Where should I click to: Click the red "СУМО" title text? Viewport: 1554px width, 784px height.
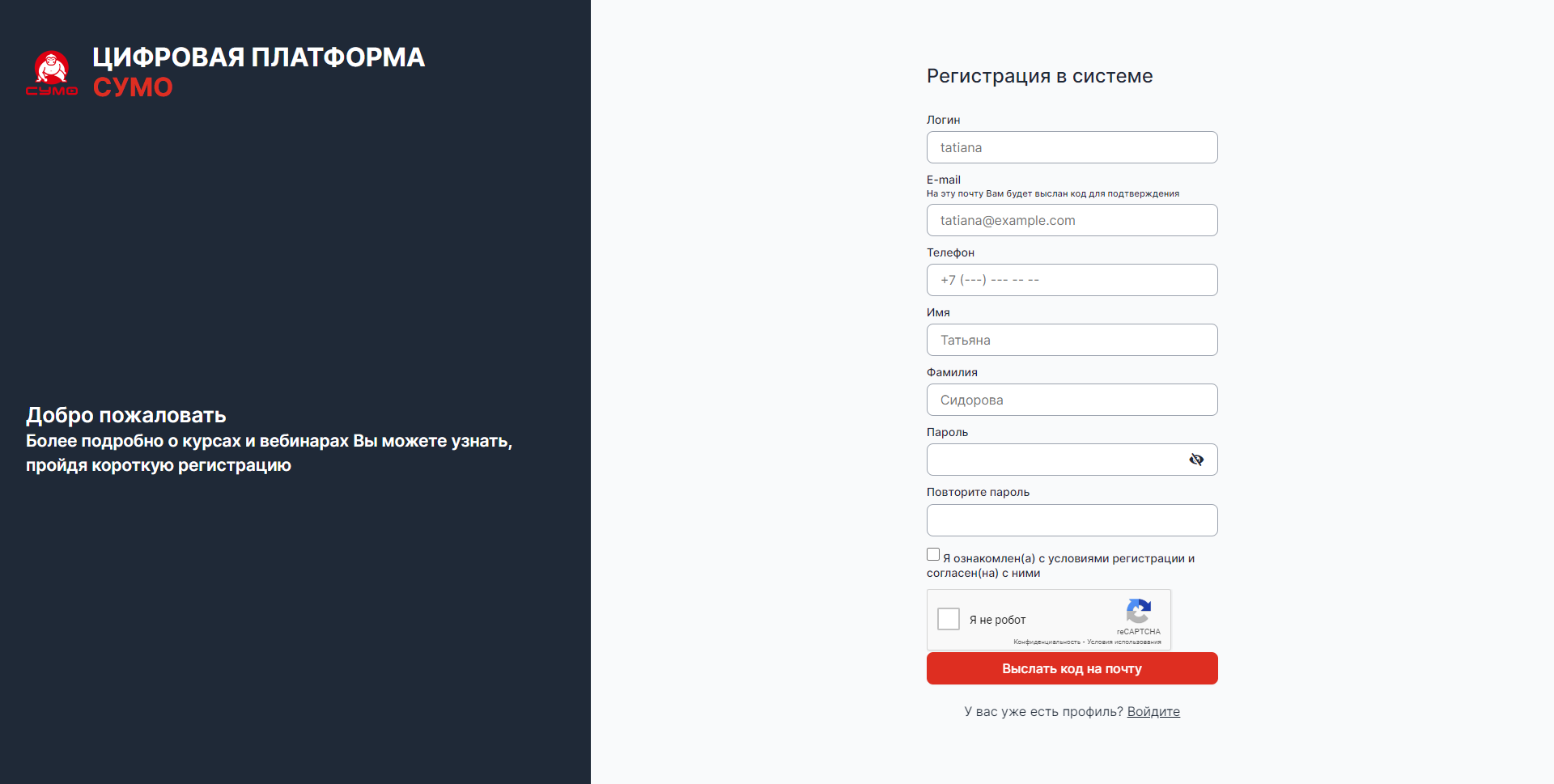[133, 87]
